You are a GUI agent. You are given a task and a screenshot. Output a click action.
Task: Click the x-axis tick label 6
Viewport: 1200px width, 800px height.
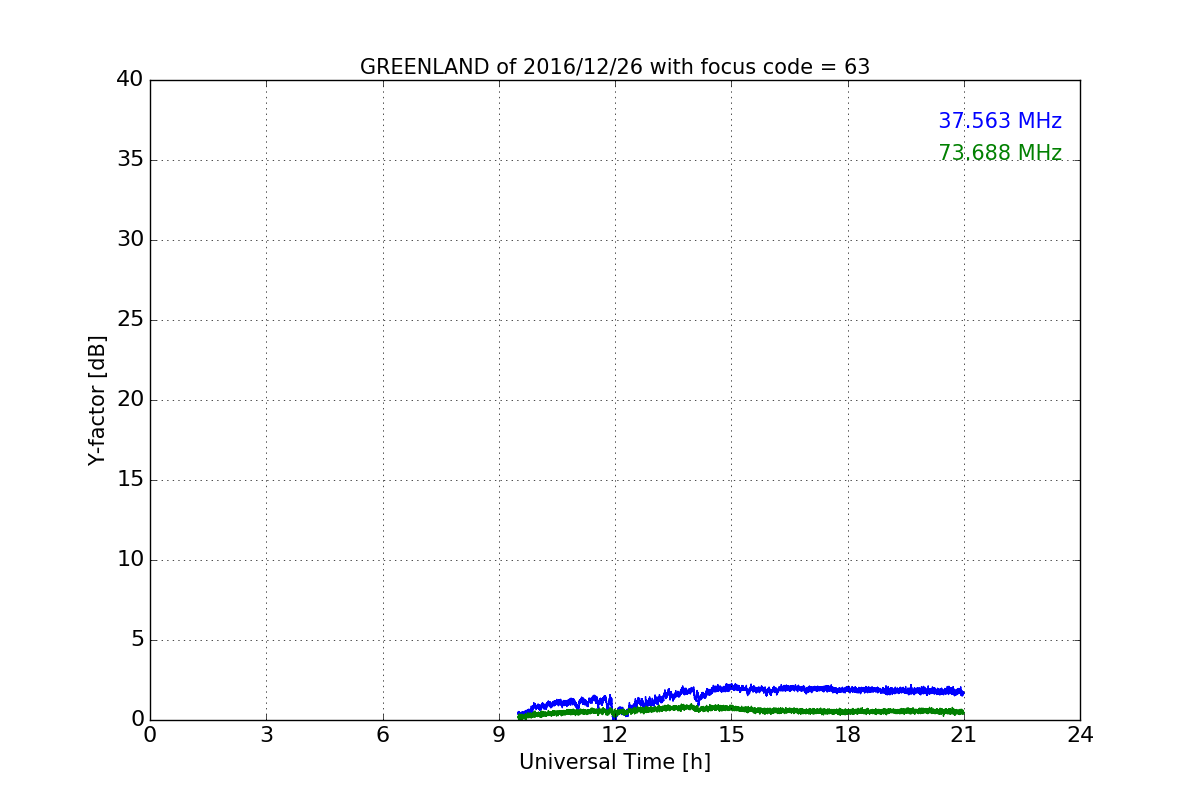(383, 735)
